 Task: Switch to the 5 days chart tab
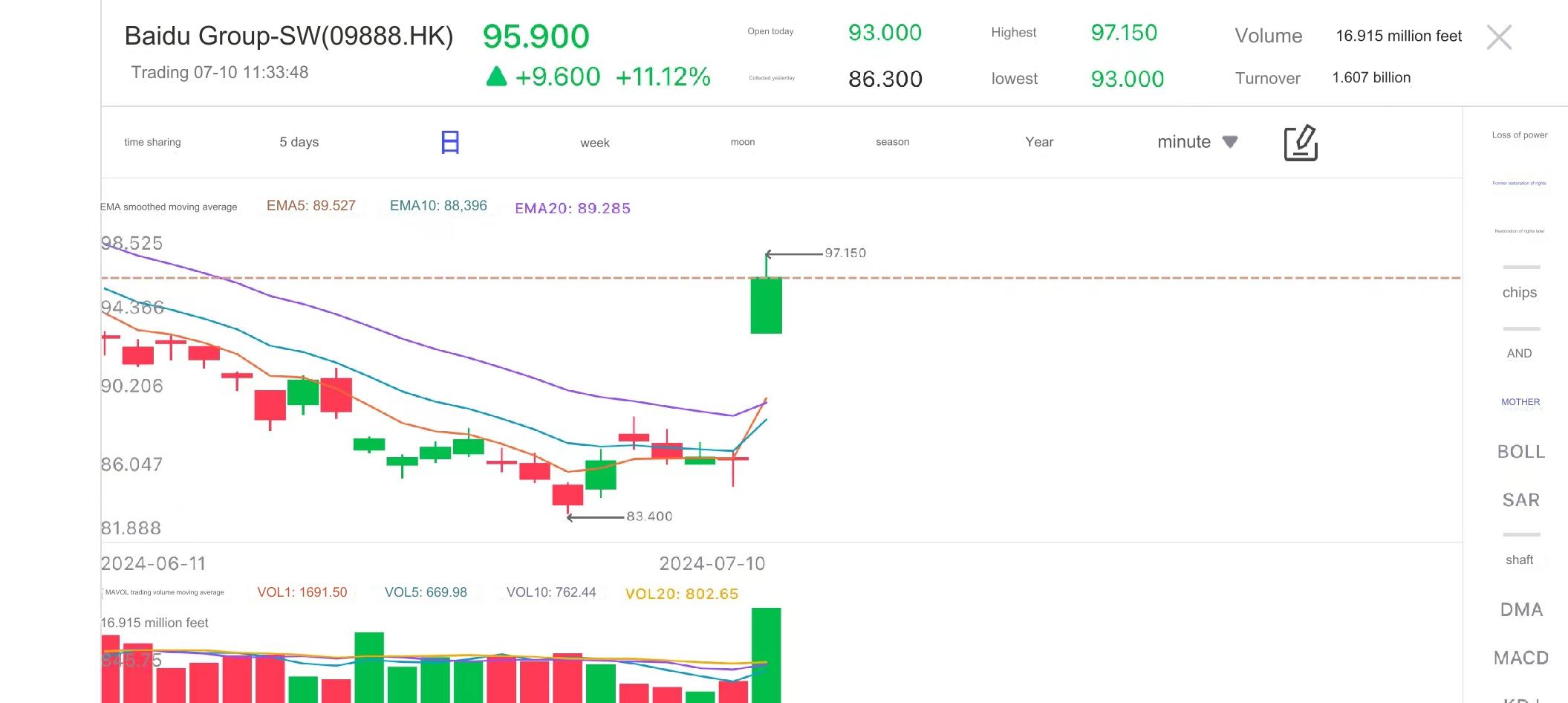299,142
